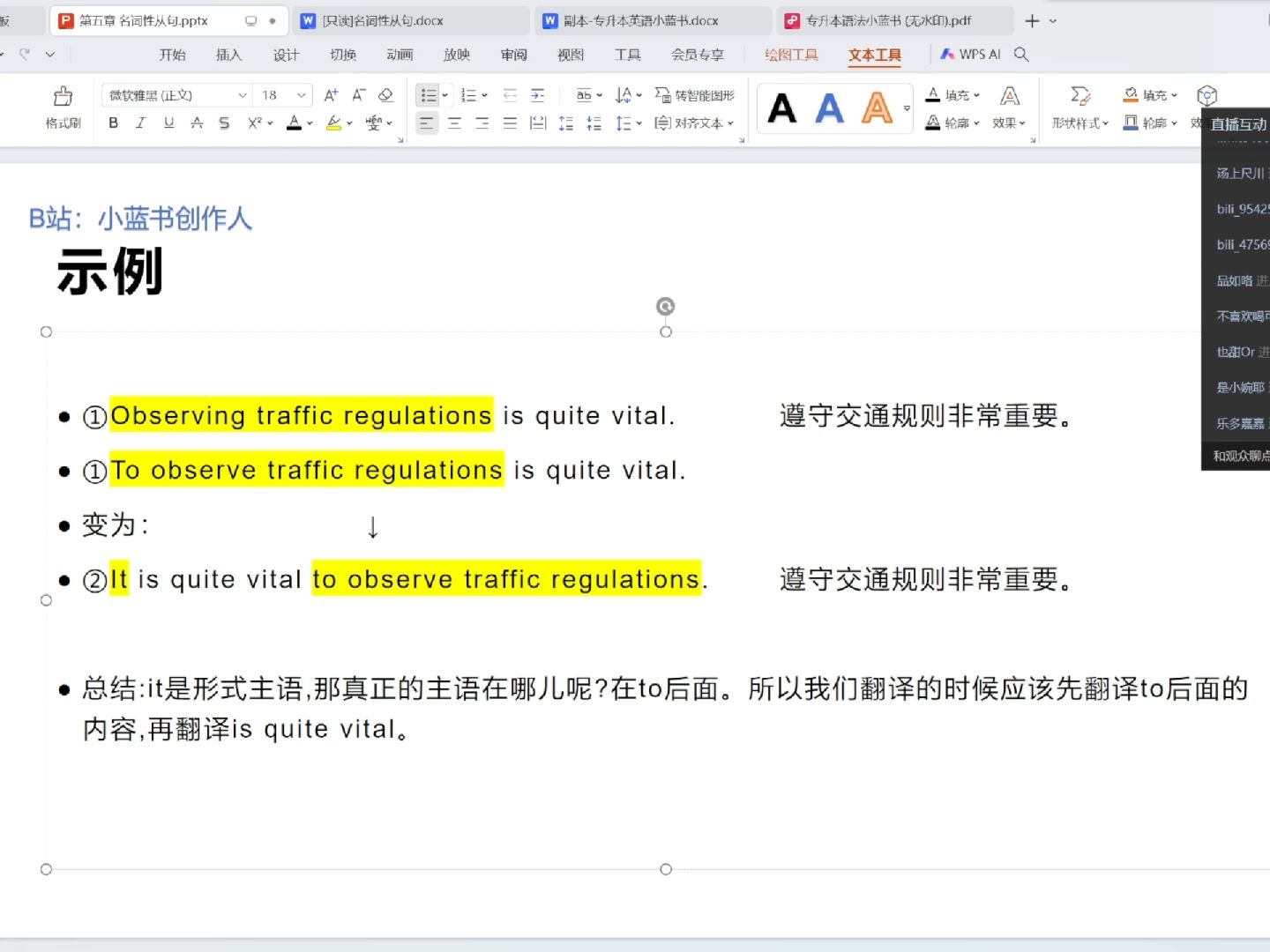Viewport: 1270px width, 952px height.
Task: Click the pinyin guide (變) icon
Action: (374, 123)
